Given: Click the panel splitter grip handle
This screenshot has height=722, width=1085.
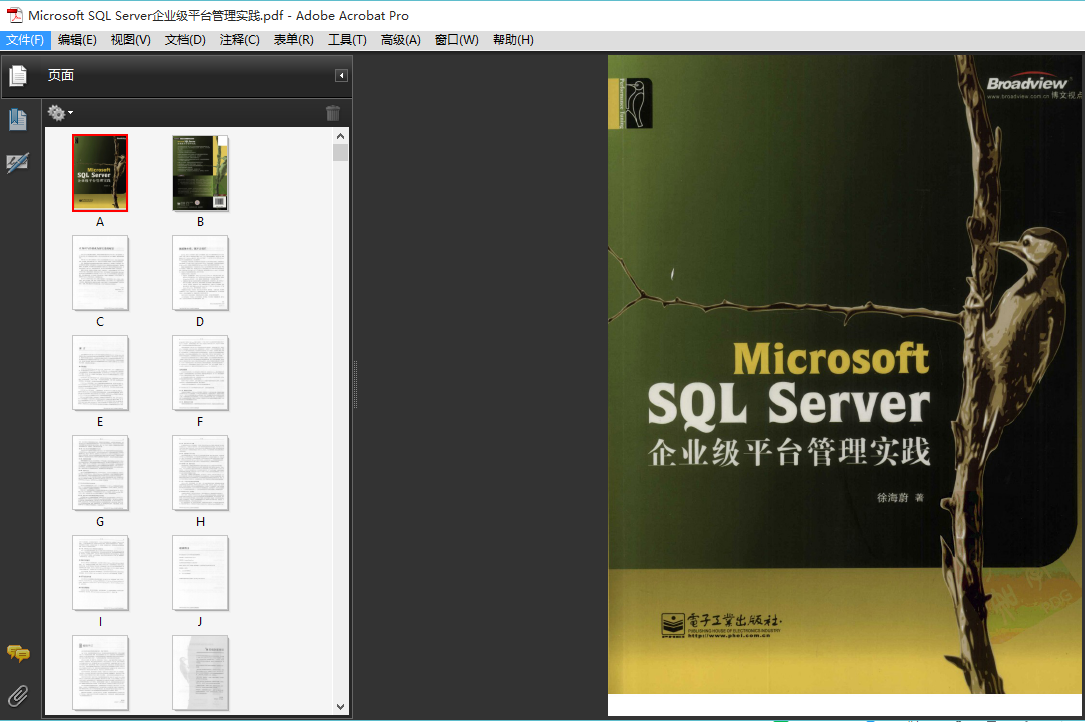Looking at the screenshot, I should coord(356,385).
